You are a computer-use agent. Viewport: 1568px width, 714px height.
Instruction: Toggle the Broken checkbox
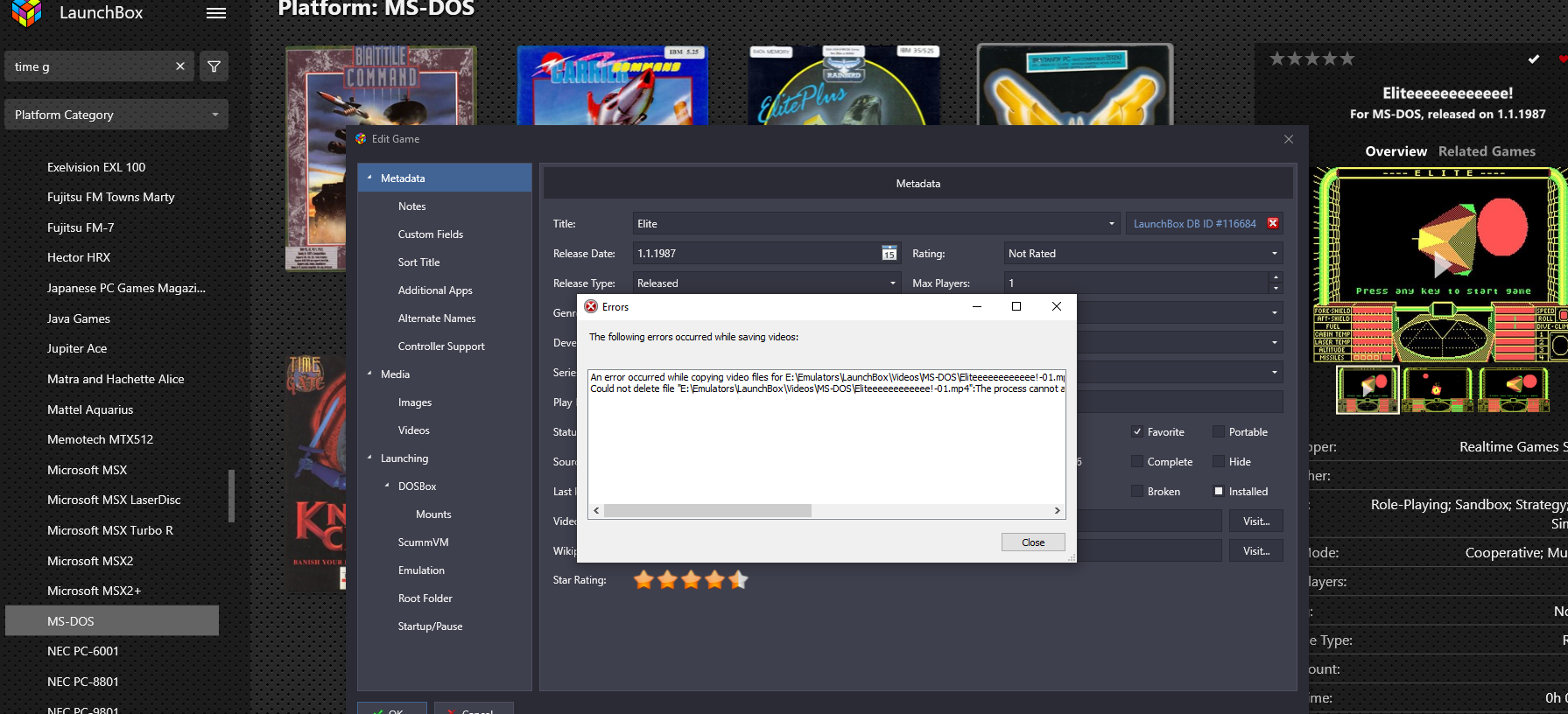(x=1136, y=492)
